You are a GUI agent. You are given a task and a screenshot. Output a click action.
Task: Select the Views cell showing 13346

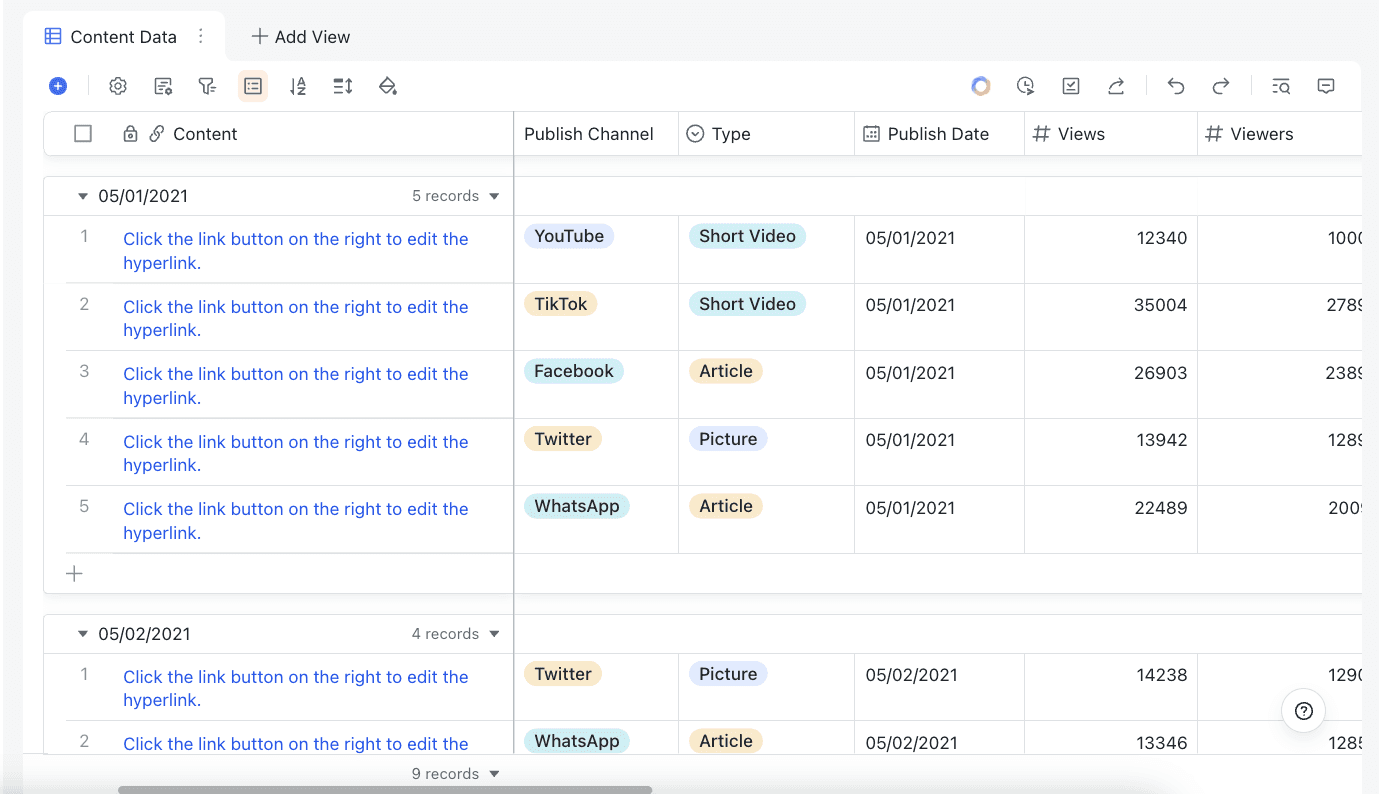click(1111, 738)
